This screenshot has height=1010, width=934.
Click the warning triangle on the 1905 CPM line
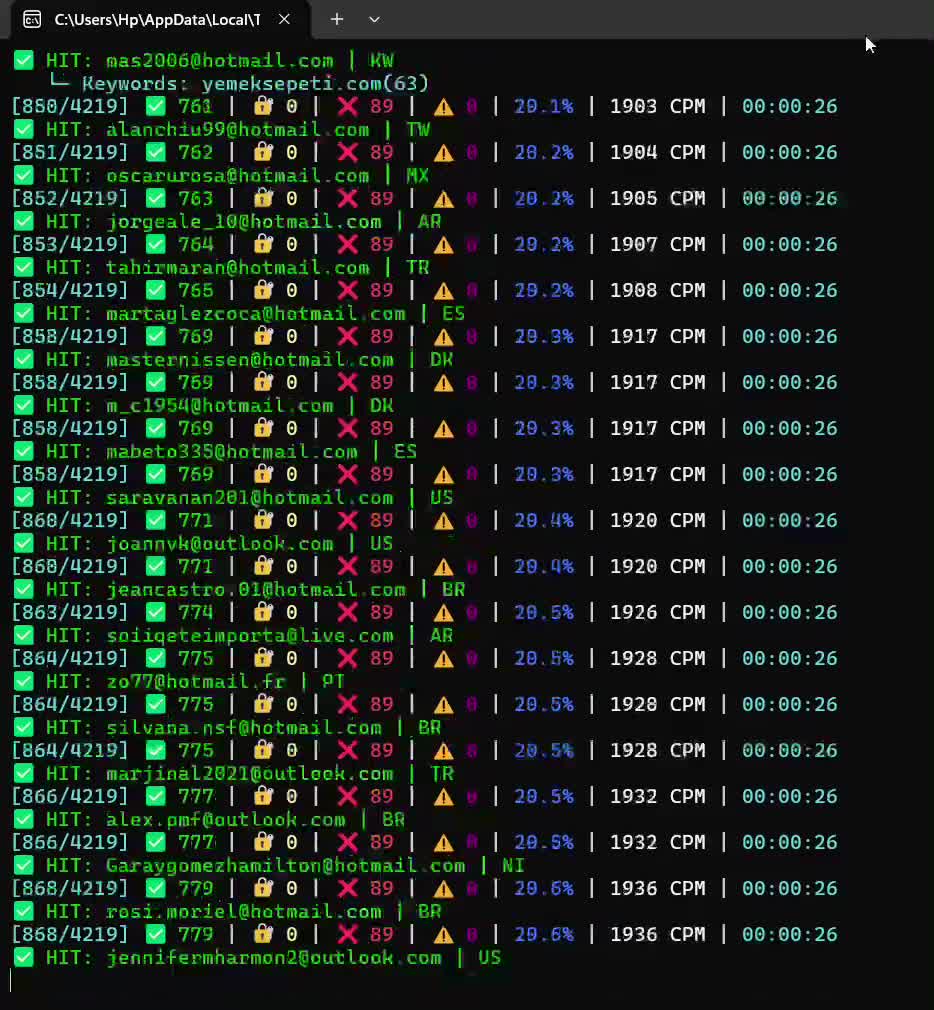click(x=443, y=199)
